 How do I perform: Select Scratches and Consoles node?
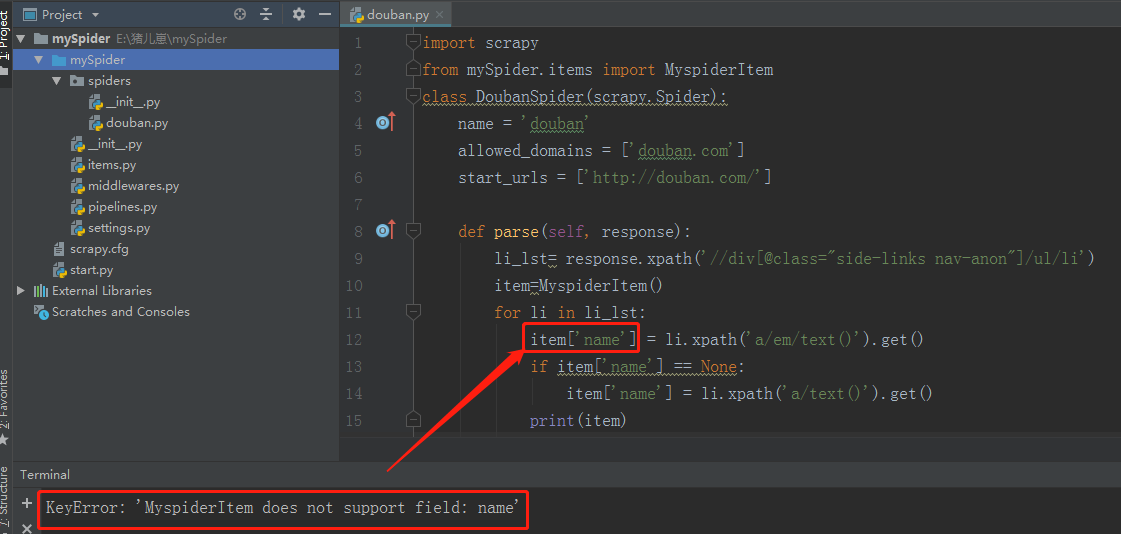tap(121, 312)
